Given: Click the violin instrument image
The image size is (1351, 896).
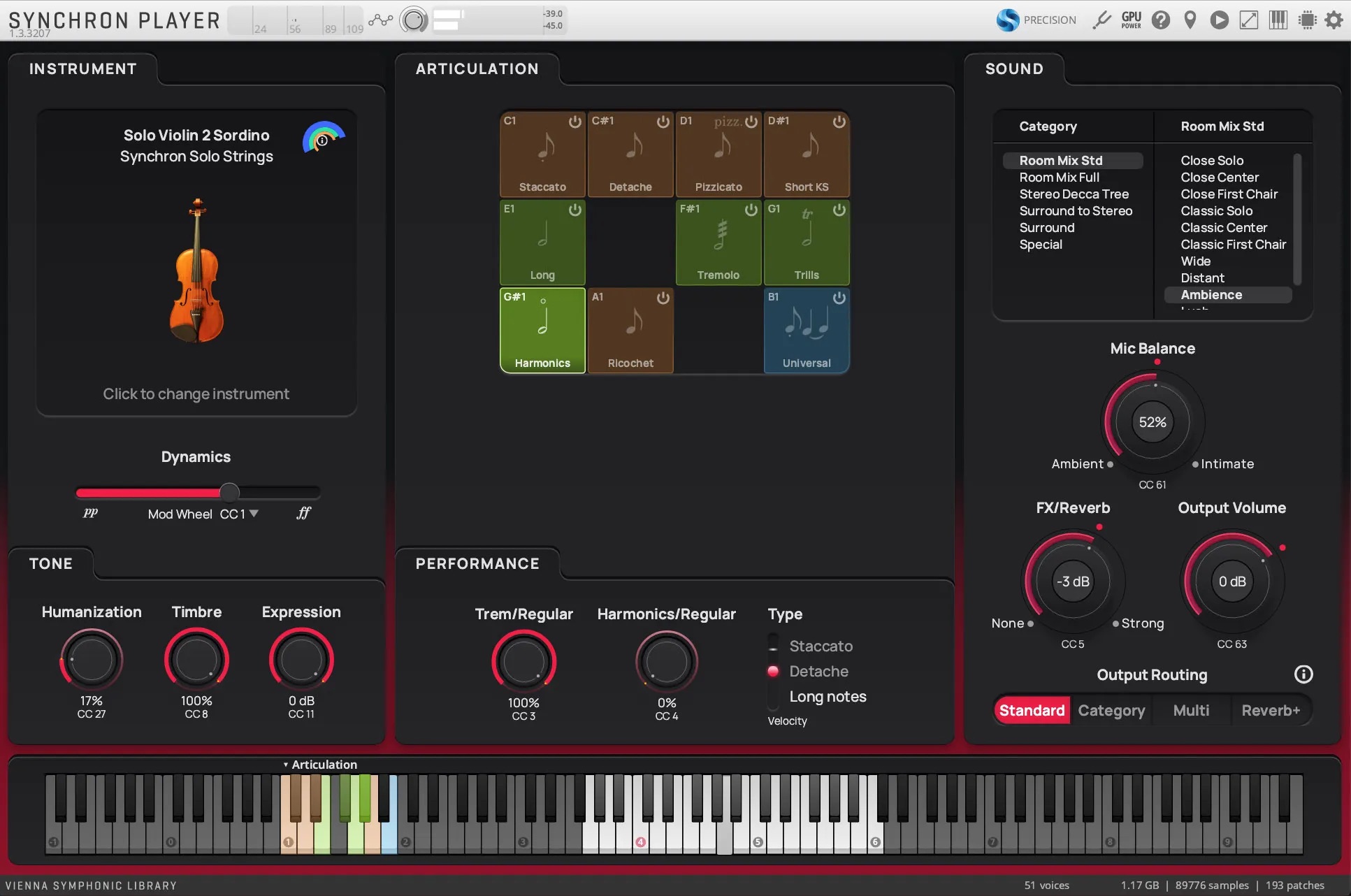Looking at the screenshot, I should pos(196,271).
